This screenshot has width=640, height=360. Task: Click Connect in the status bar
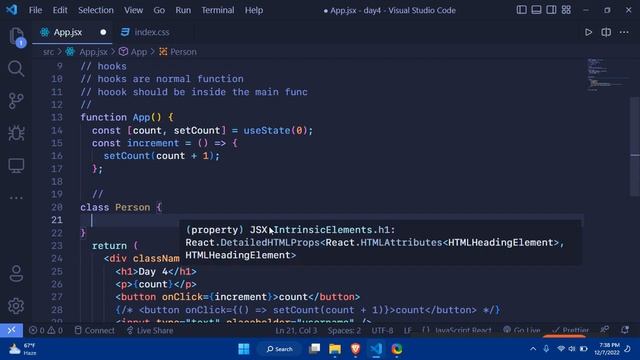coord(95,331)
